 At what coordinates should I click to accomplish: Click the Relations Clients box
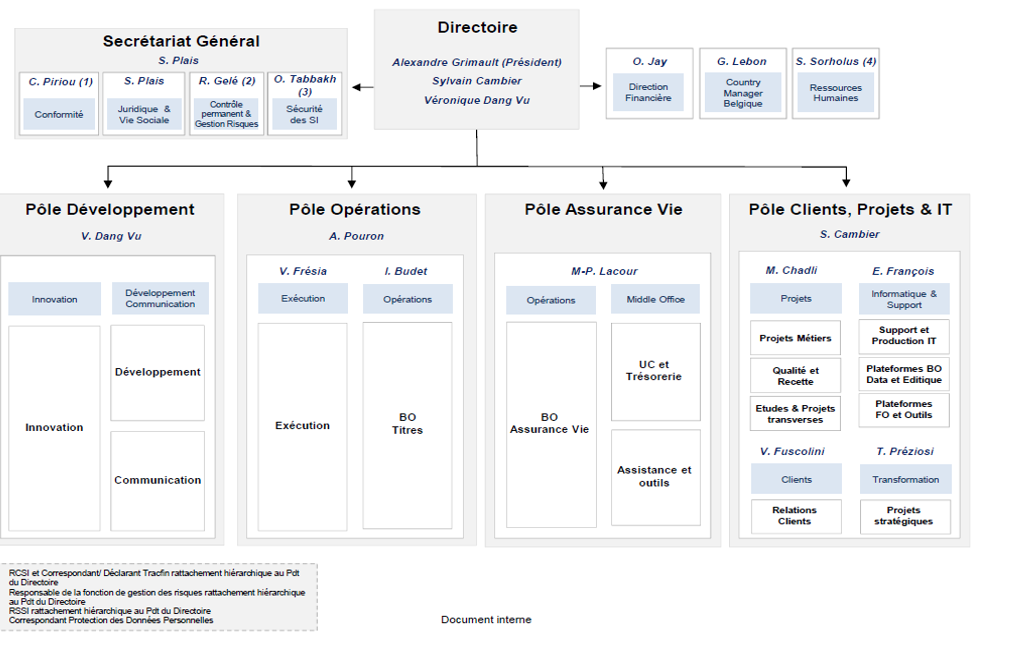point(795,516)
